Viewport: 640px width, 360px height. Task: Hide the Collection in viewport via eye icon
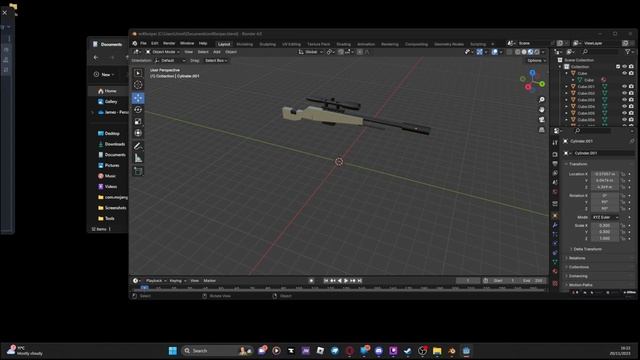tap(624, 67)
